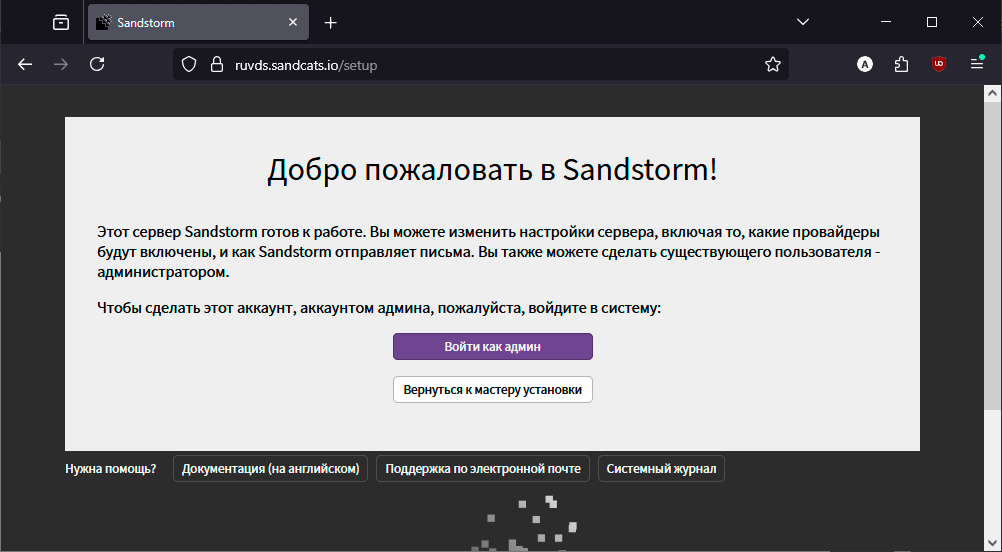
Task: Close the Sandstorm tab
Action: coord(293,22)
